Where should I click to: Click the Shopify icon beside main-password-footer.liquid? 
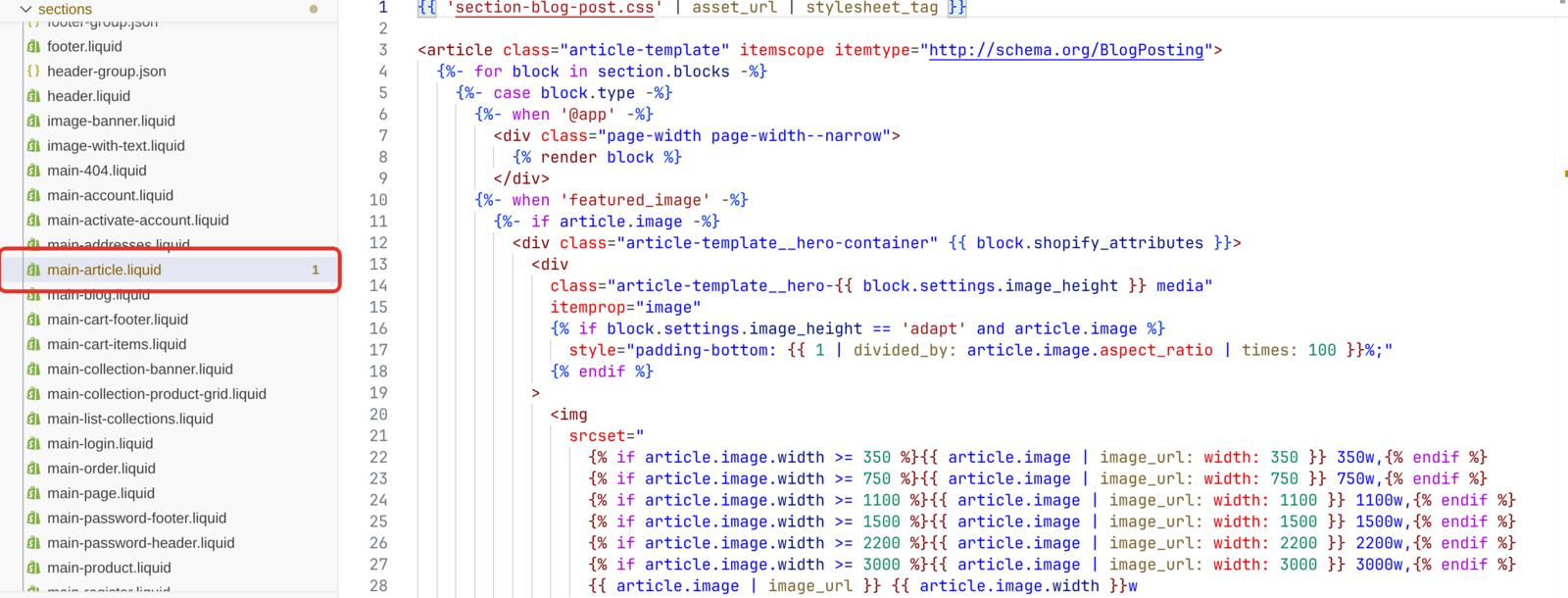(33, 518)
